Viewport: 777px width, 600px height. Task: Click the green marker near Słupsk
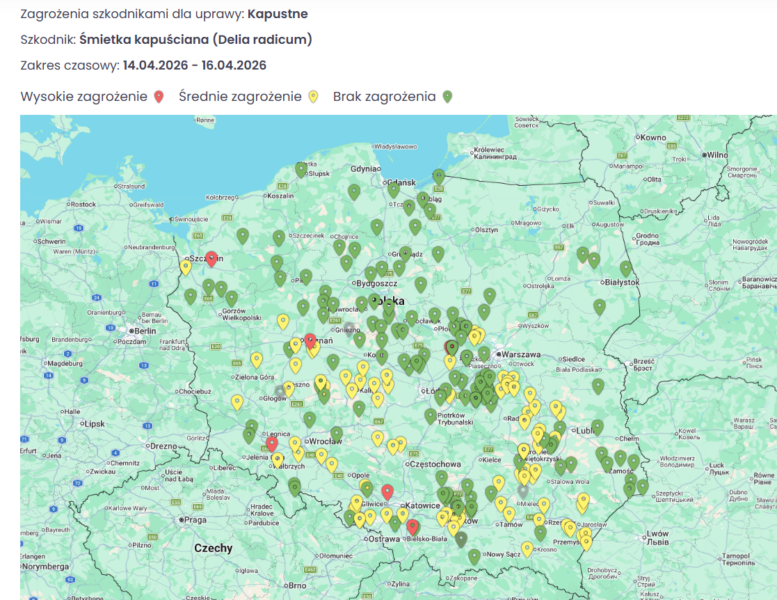coord(301,169)
